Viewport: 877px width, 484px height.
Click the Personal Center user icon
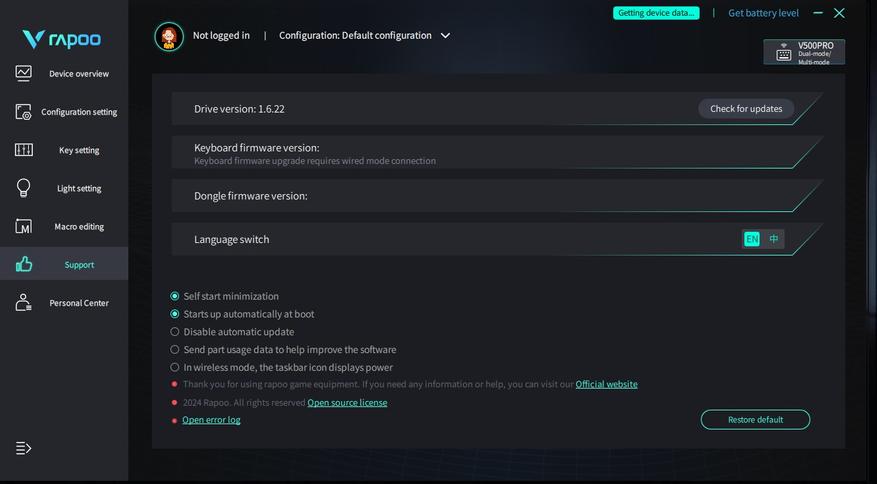point(24,303)
